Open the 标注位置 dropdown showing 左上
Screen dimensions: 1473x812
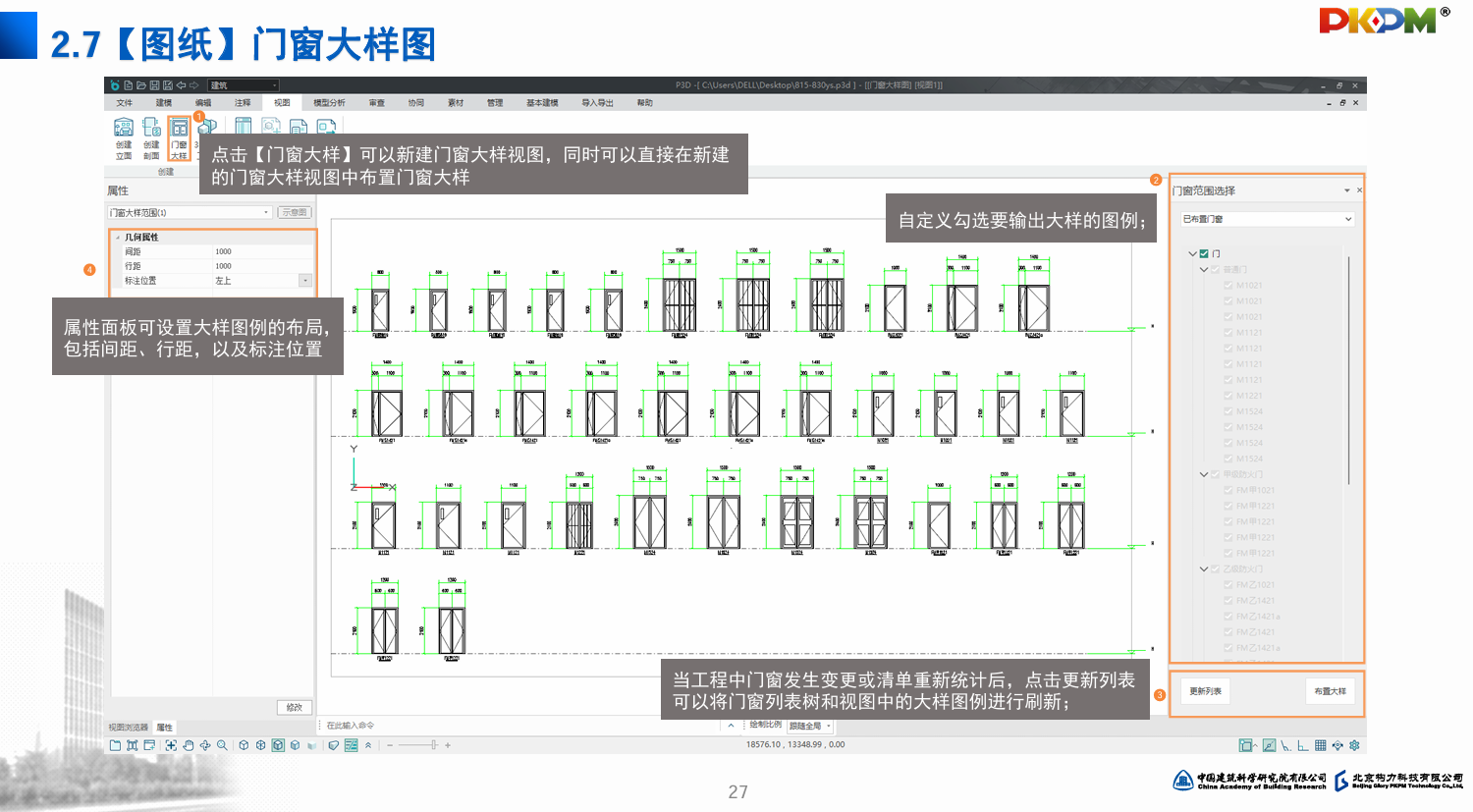pyautogui.click(x=304, y=281)
